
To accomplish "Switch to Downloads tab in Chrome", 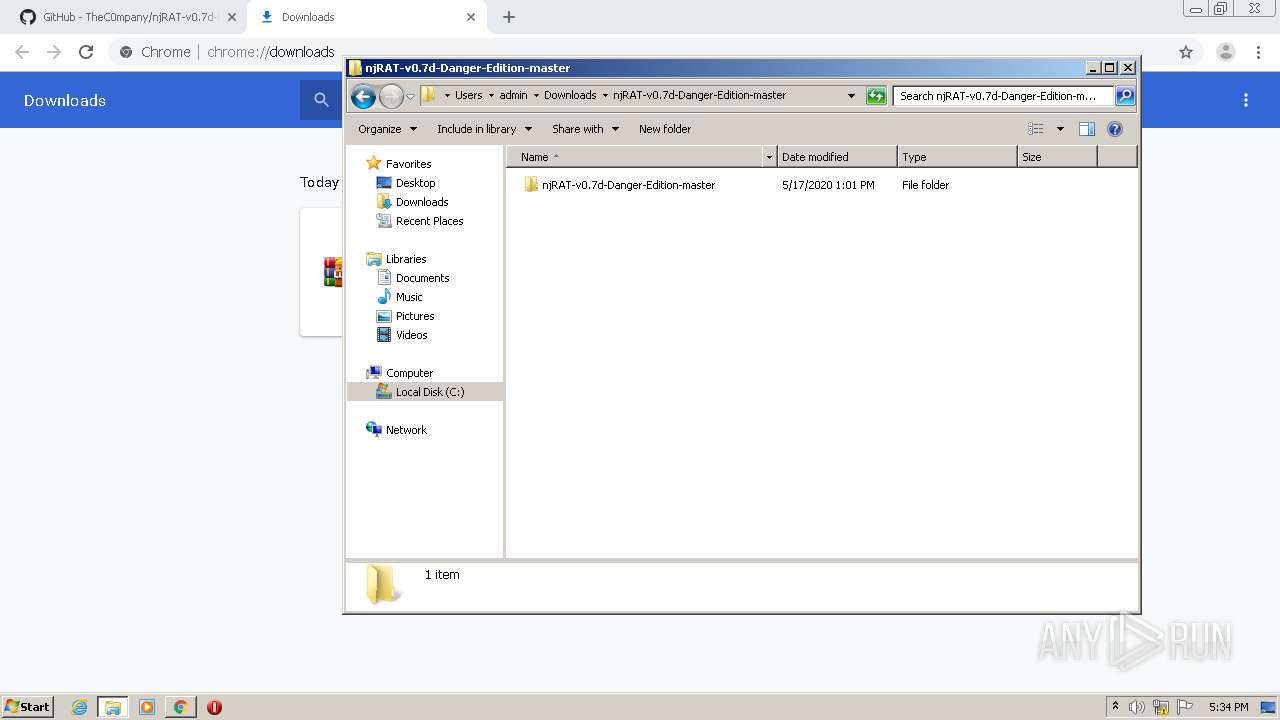I will point(366,17).
